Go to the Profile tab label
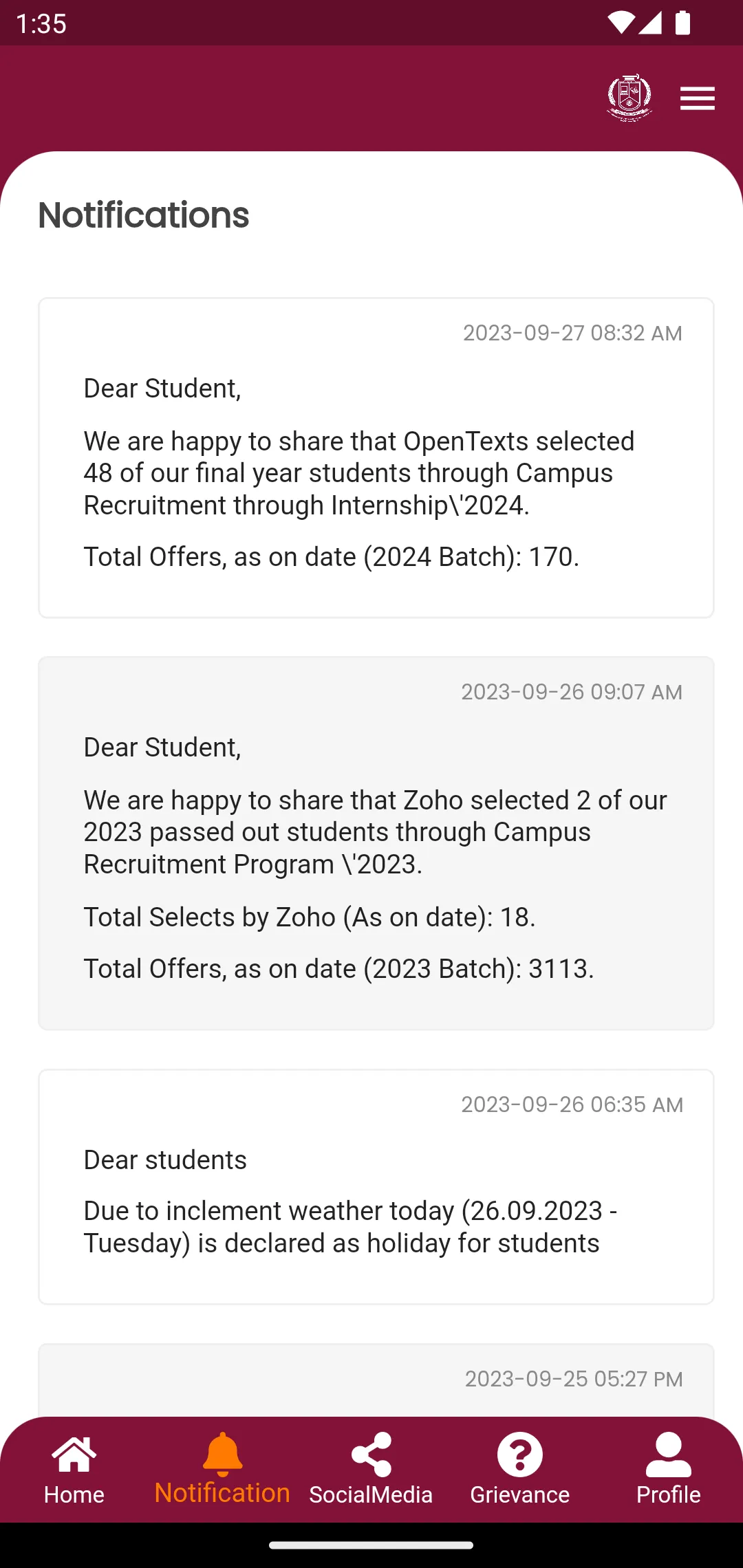The width and height of the screenshot is (743, 1568). [668, 1495]
